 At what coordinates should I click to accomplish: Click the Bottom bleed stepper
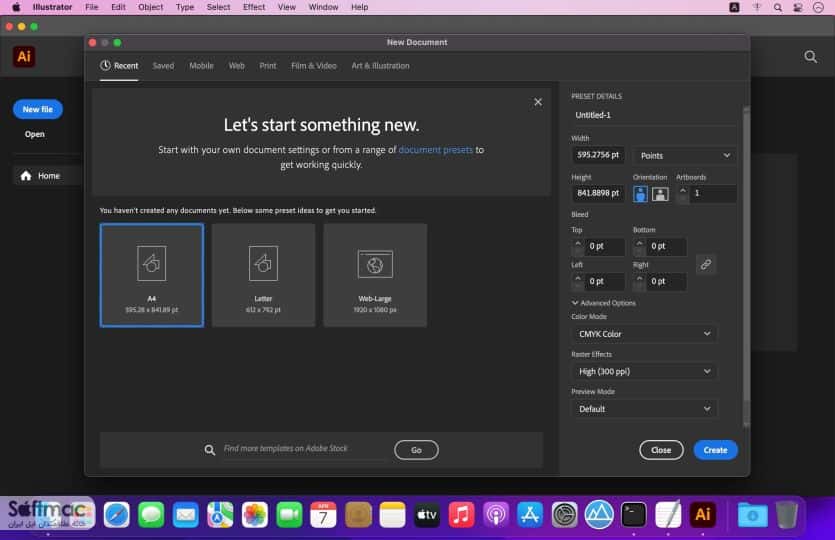(x=640, y=247)
